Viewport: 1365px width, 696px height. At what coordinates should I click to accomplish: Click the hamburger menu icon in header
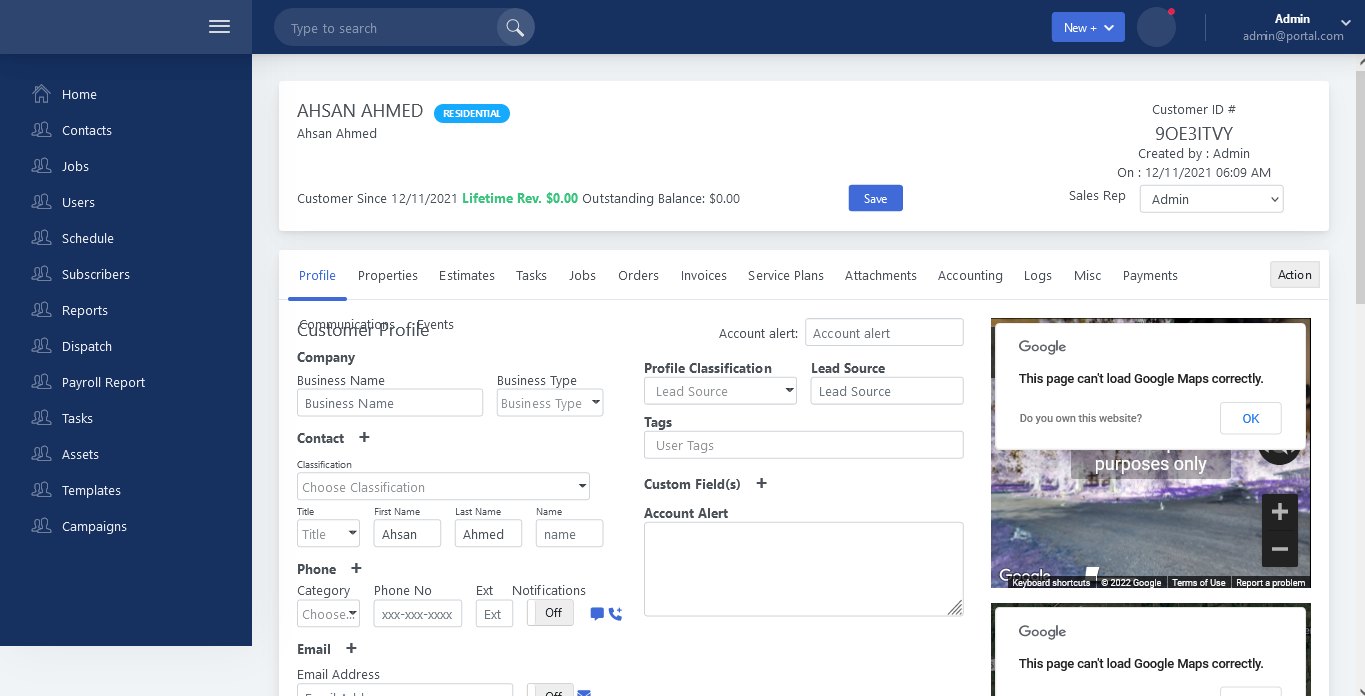[219, 27]
